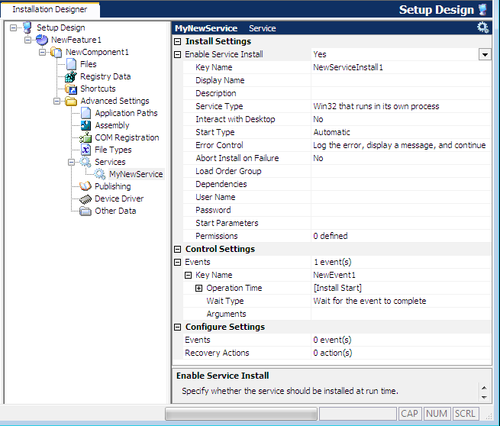Click the File Types icon
The width and height of the screenshot is (500, 426).
tap(86, 150)
